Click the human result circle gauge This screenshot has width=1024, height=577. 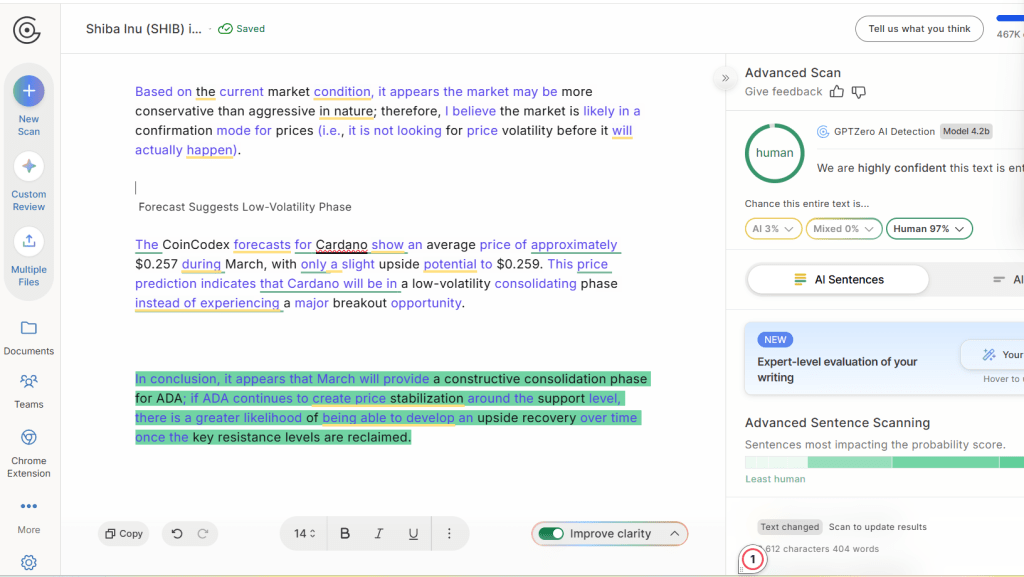point(775,153)
